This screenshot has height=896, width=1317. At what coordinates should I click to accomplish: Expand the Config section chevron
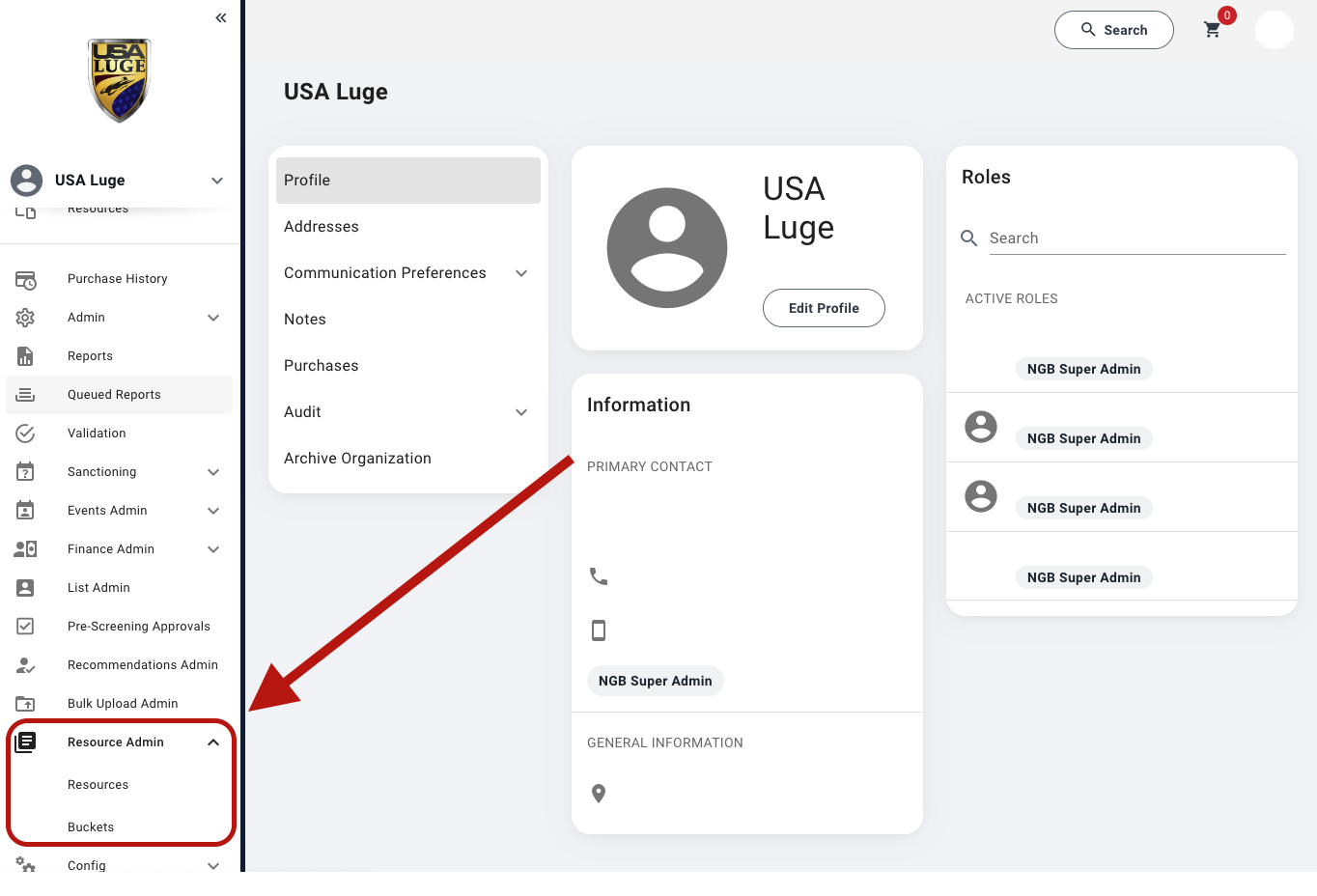click(x=213, y=866)
